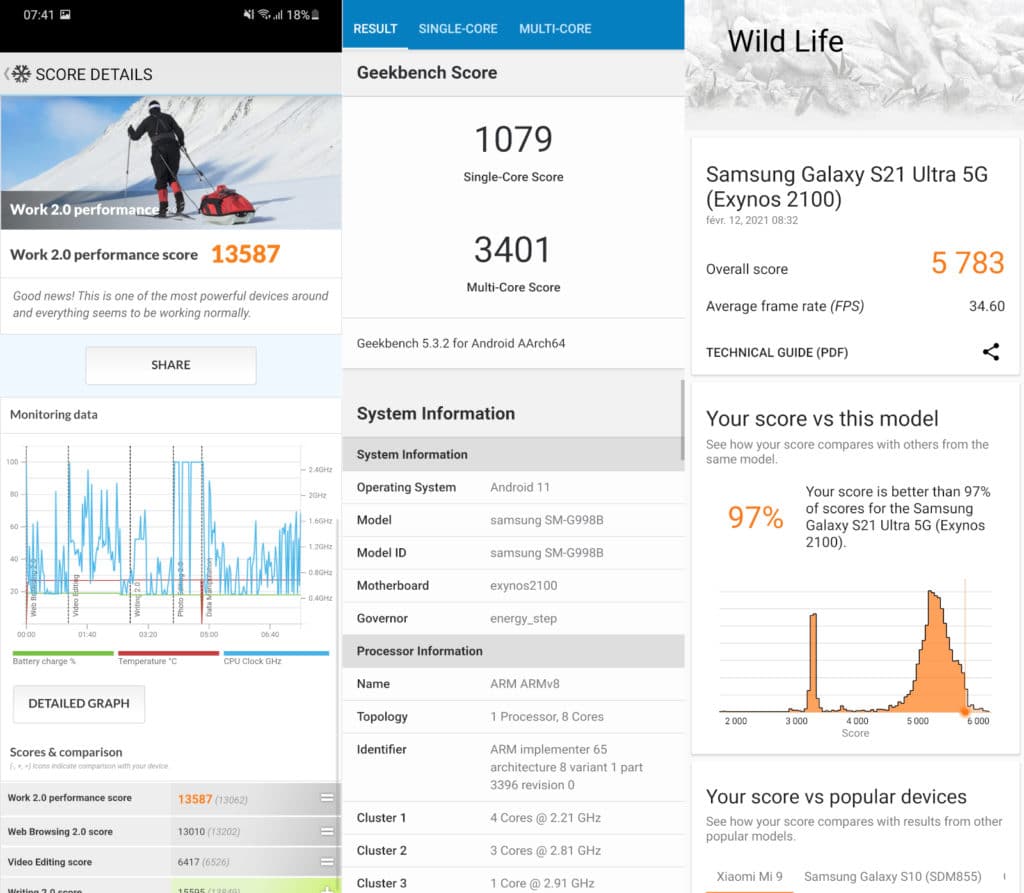Screen dimensions: 1024x893
Task: Open the RESULT tab in Geekbench
Action: coord(376,29)
